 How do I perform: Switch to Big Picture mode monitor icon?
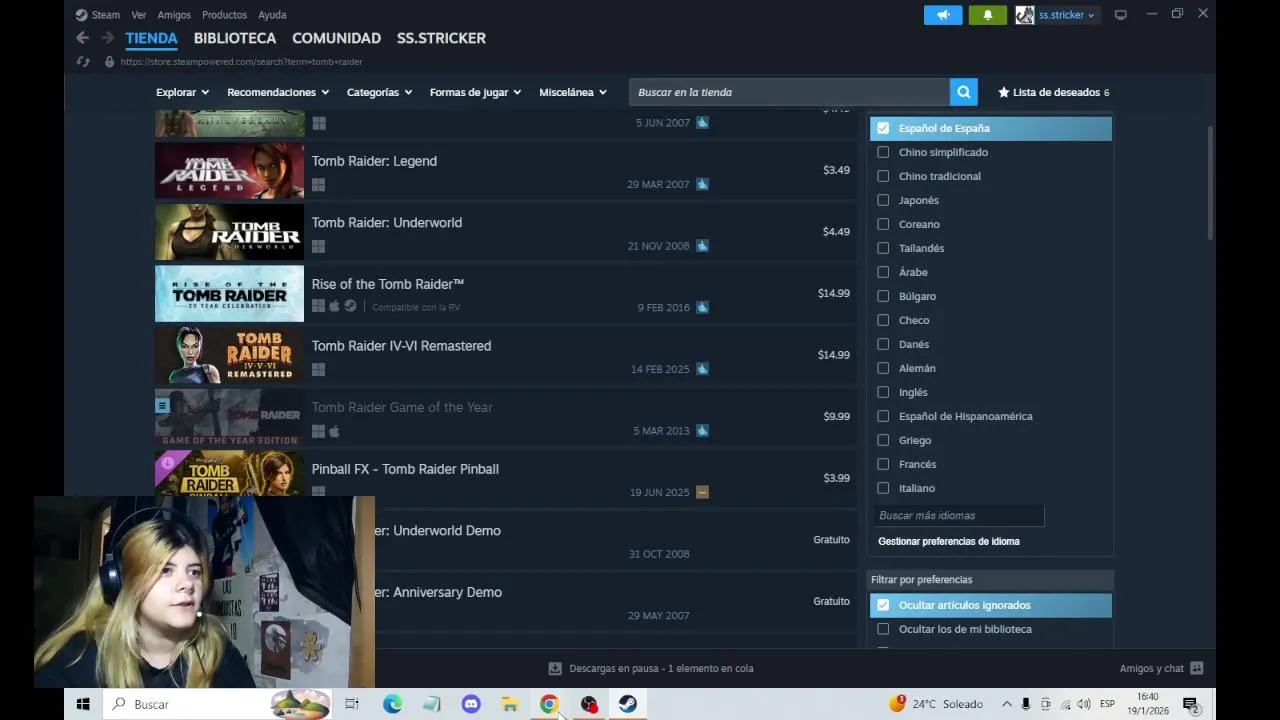click(1121, 15)
